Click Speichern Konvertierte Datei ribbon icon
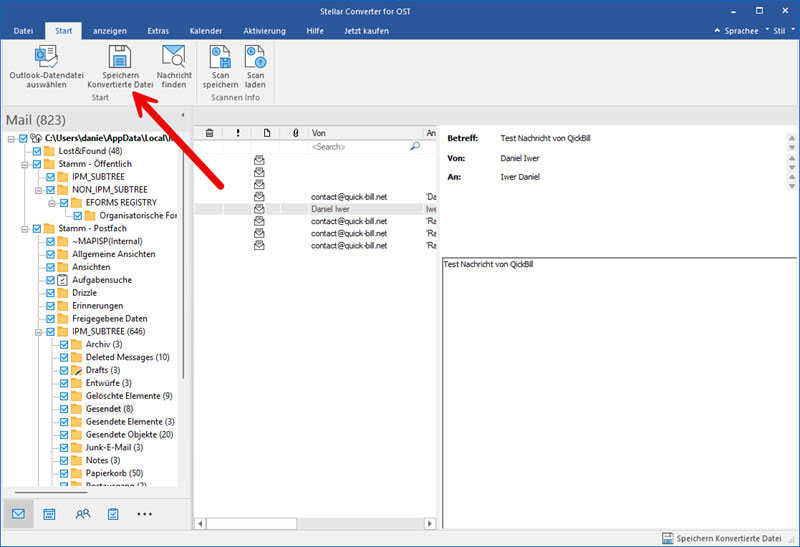Screen dimensions: 800x547 coord(119,59)
